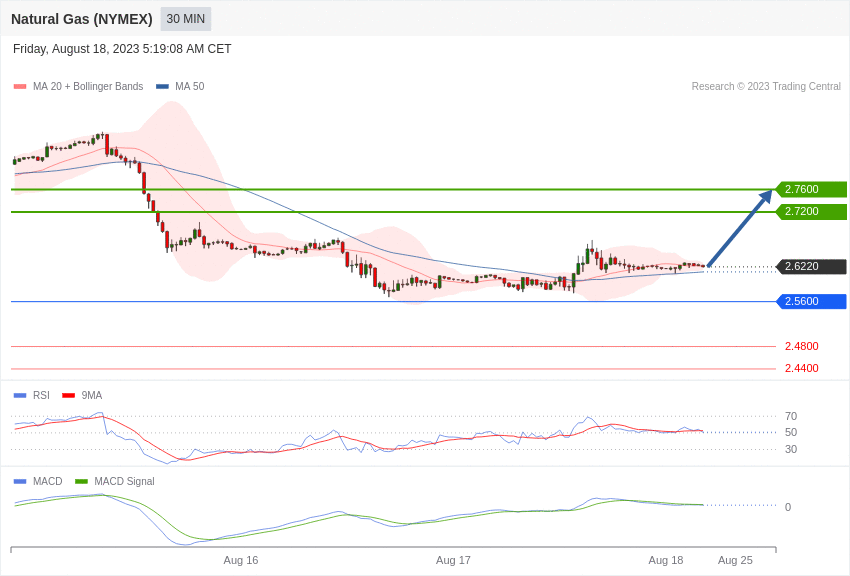Click the MA 50 legend swatch
The image size is (850, 576).
coord(162,86)
